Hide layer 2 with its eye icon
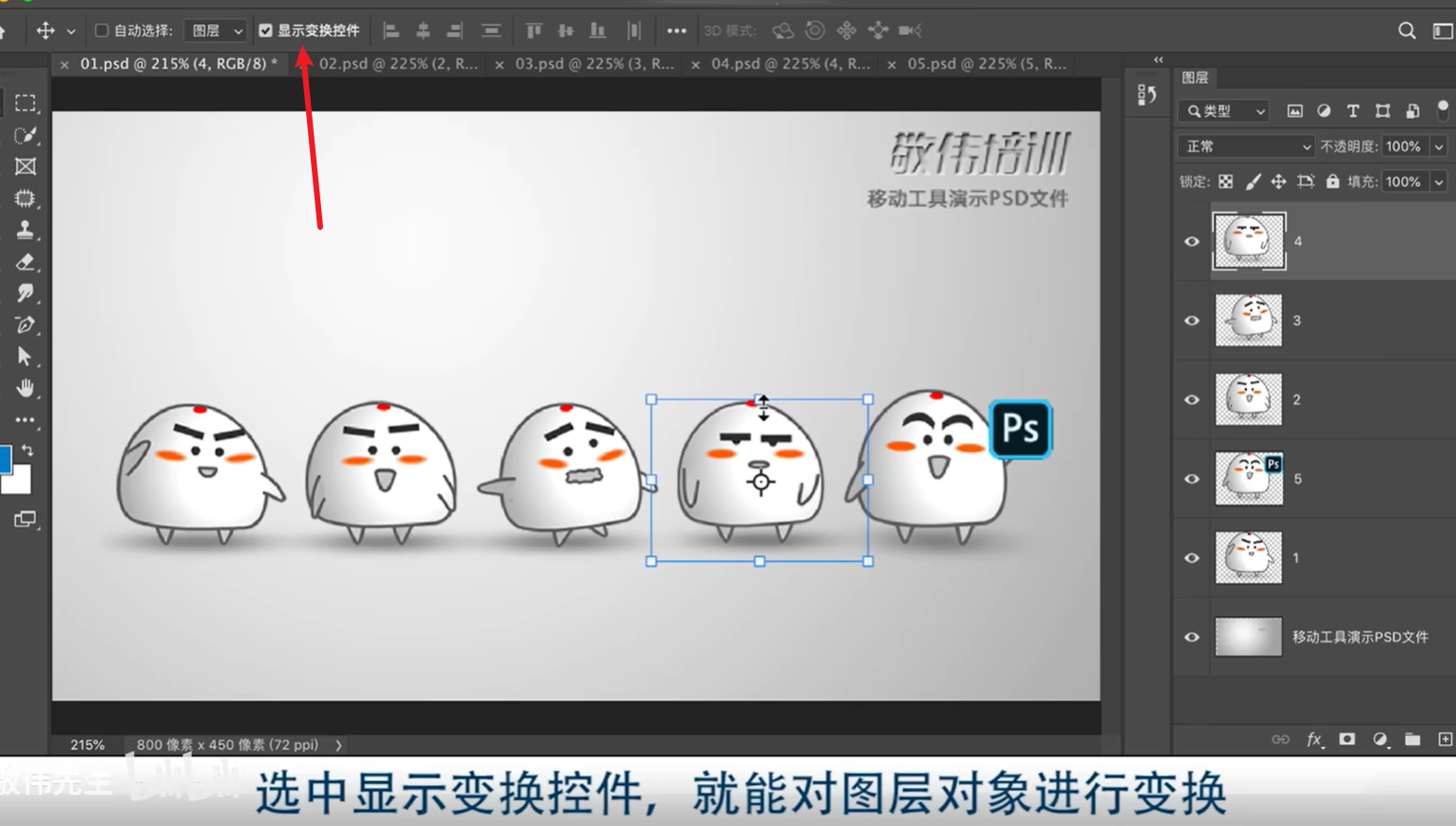The image size is (1456, 826). (x=1192, y=399)
